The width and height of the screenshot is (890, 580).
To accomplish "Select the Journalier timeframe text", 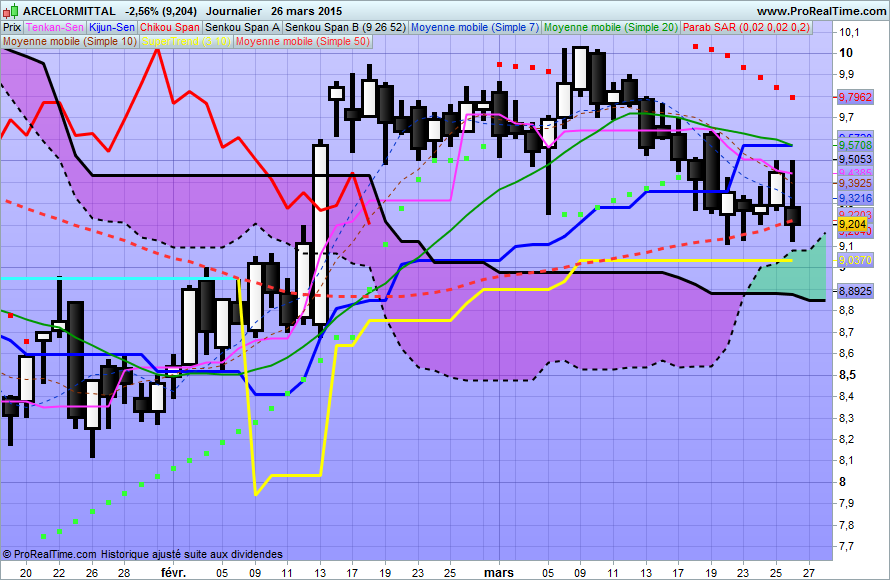I will (x=234, y=11).
